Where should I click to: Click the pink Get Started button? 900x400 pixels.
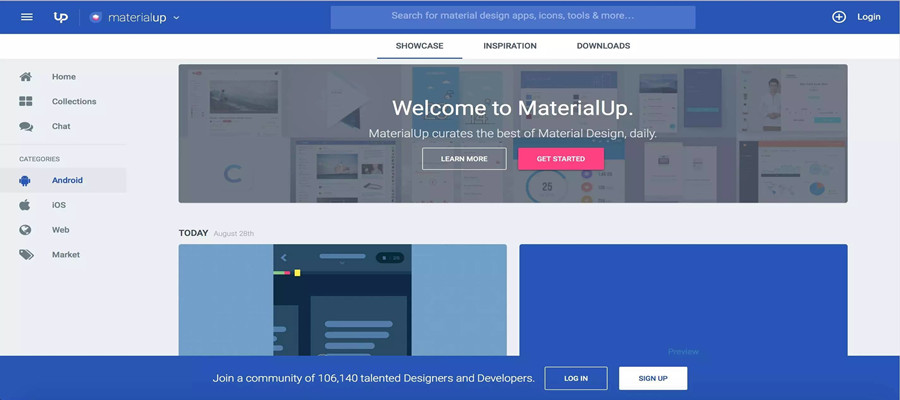point(561,159)
